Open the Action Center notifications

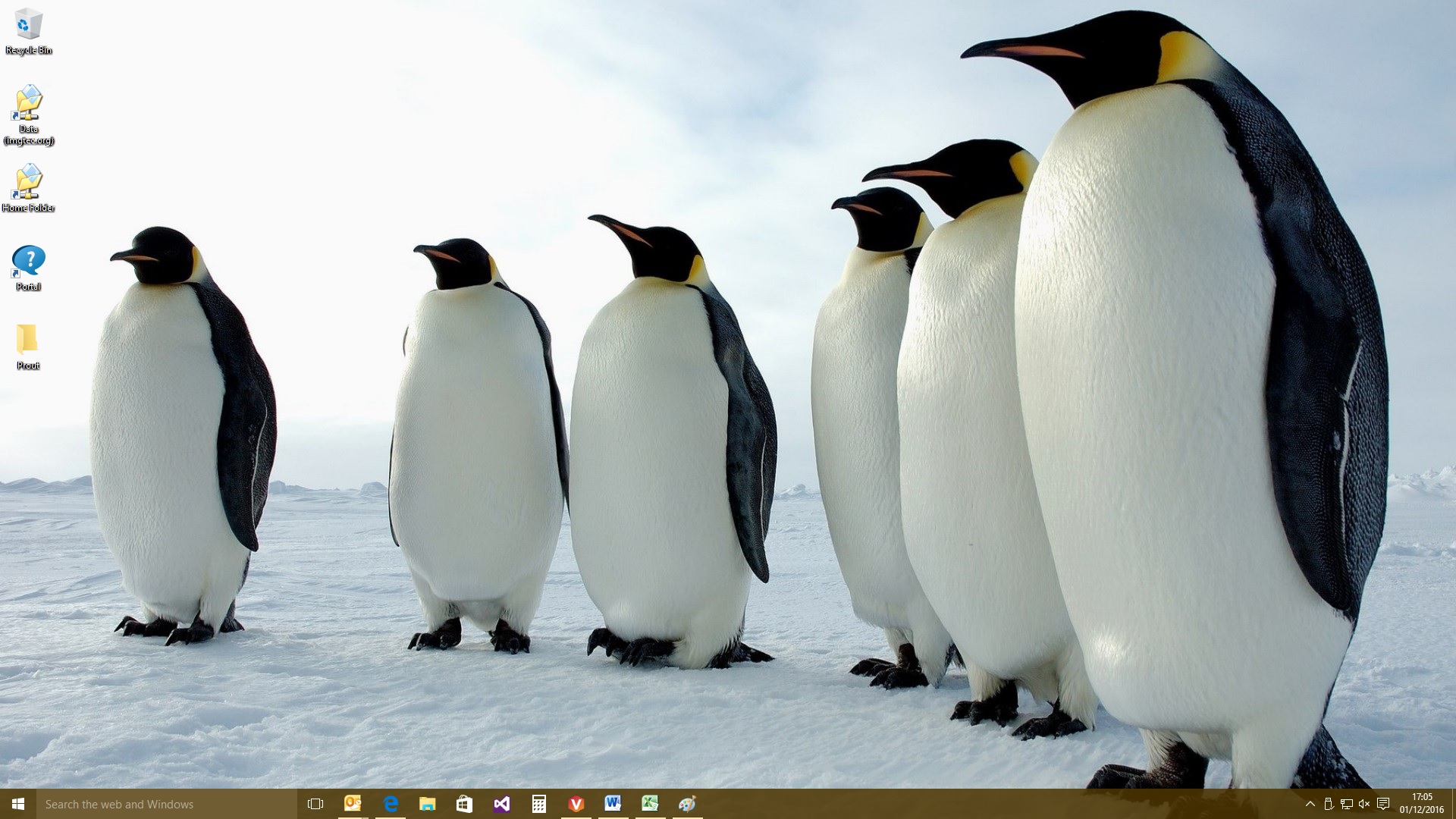click(1383, 804)
